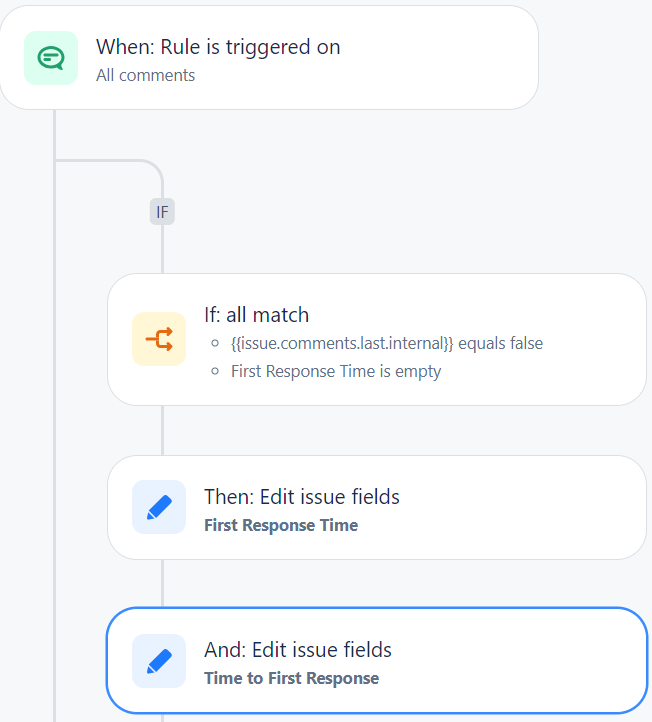The height and width of the screenshot is (722, 652).
Task: Select the 'All comments' trigger subtitle
Action: (x=146, y=75)
